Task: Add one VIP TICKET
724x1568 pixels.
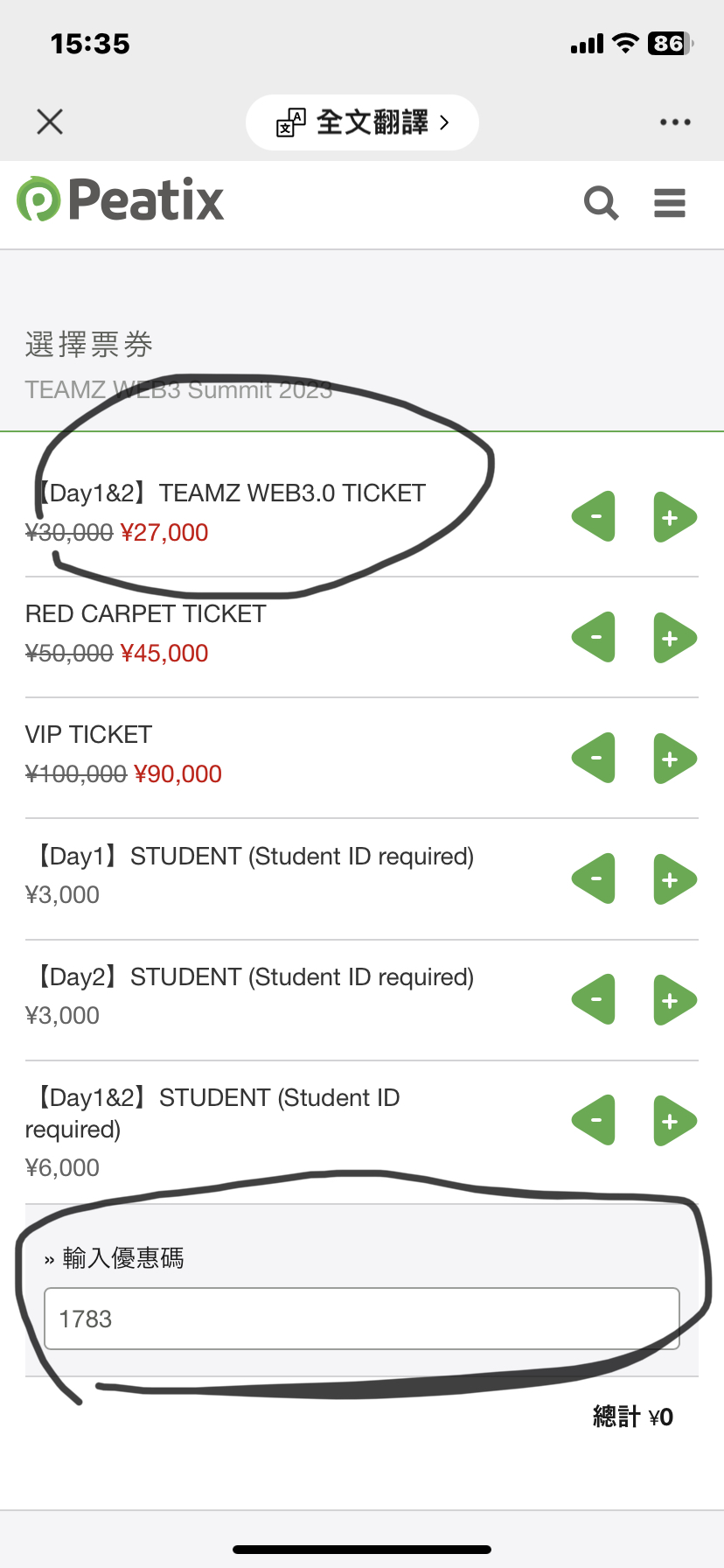Action: 674,759
